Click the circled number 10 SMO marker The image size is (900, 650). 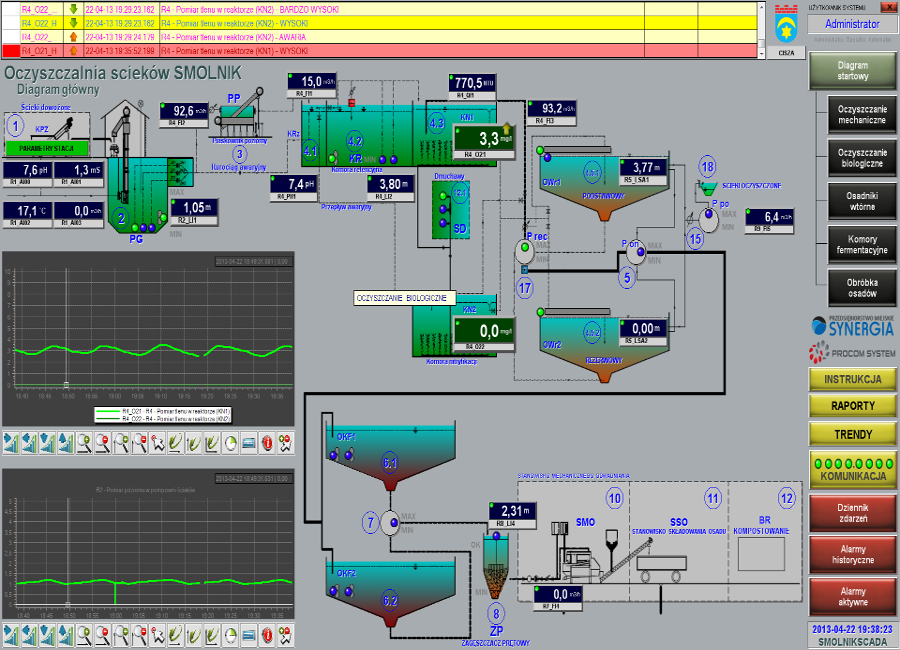click(x=614, y=498)
